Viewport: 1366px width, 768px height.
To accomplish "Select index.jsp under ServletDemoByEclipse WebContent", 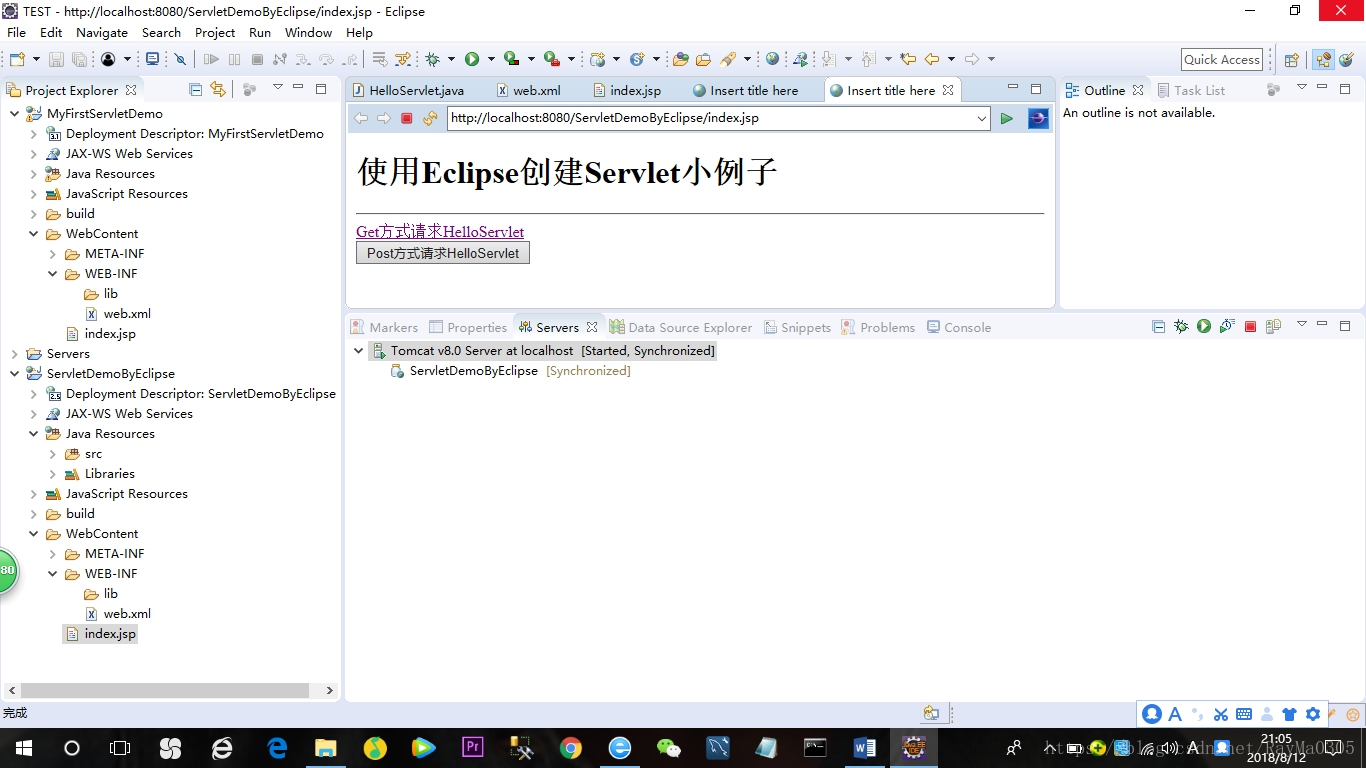I will pyautogui.click(x=100, y=634).
